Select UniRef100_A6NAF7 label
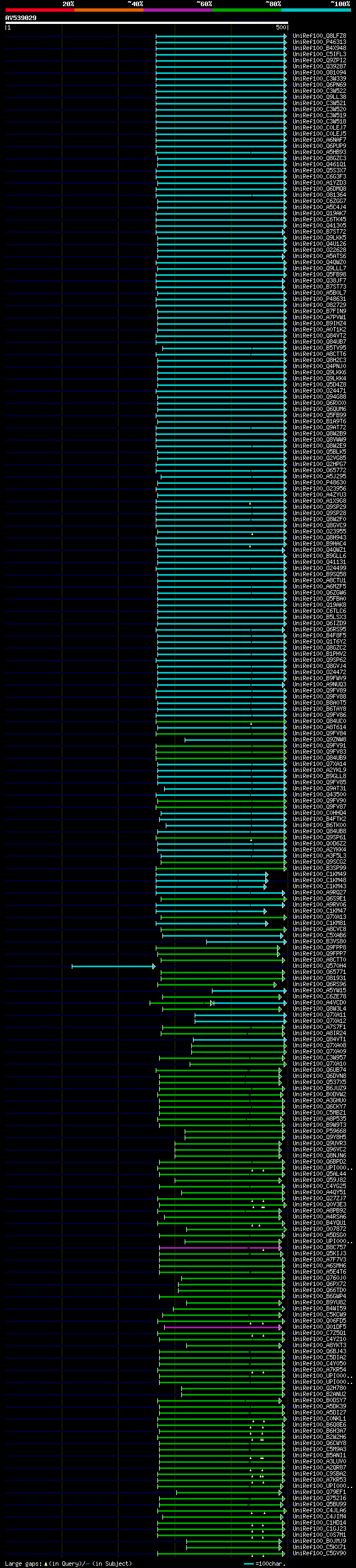The width and height of the screenshot is (356, 1568). [319, 140]
